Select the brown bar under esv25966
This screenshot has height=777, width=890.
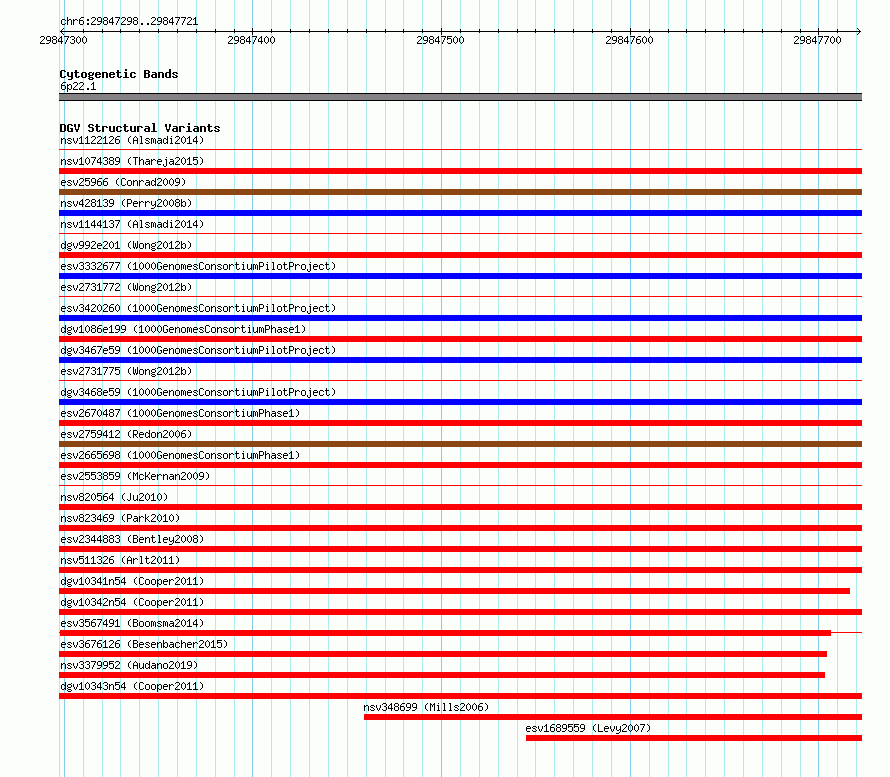pos(460,192)
